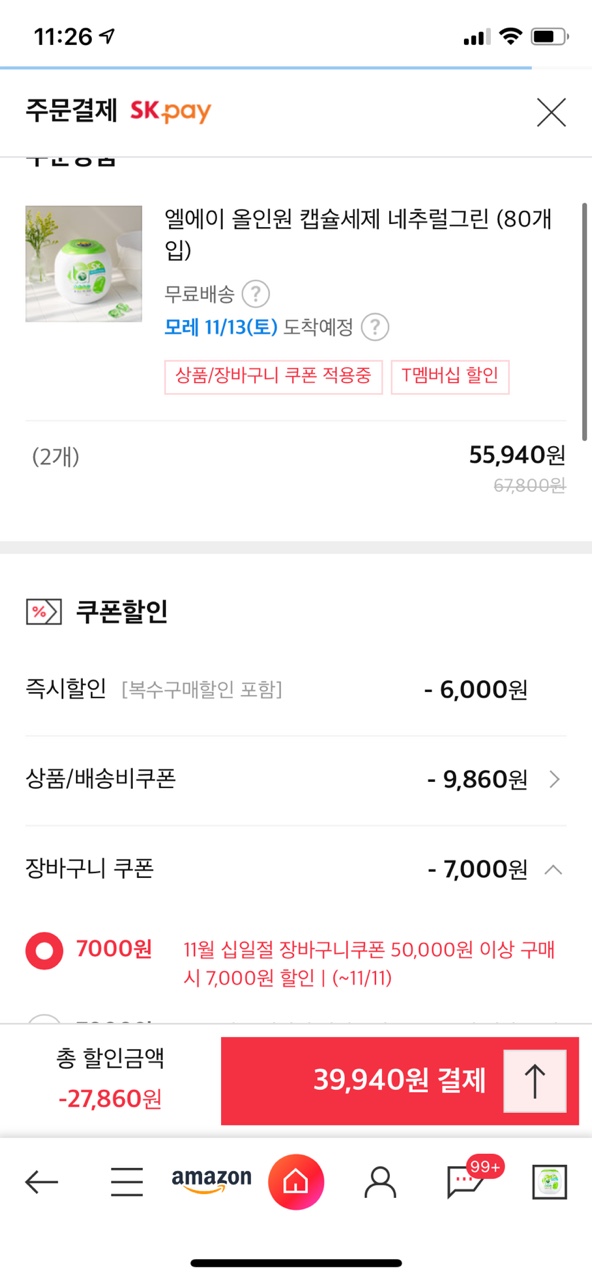The height and width of the screenshot is (1280, 592).
Task: Tap the T멤버십 할인 tag
Action: (450, 376)
